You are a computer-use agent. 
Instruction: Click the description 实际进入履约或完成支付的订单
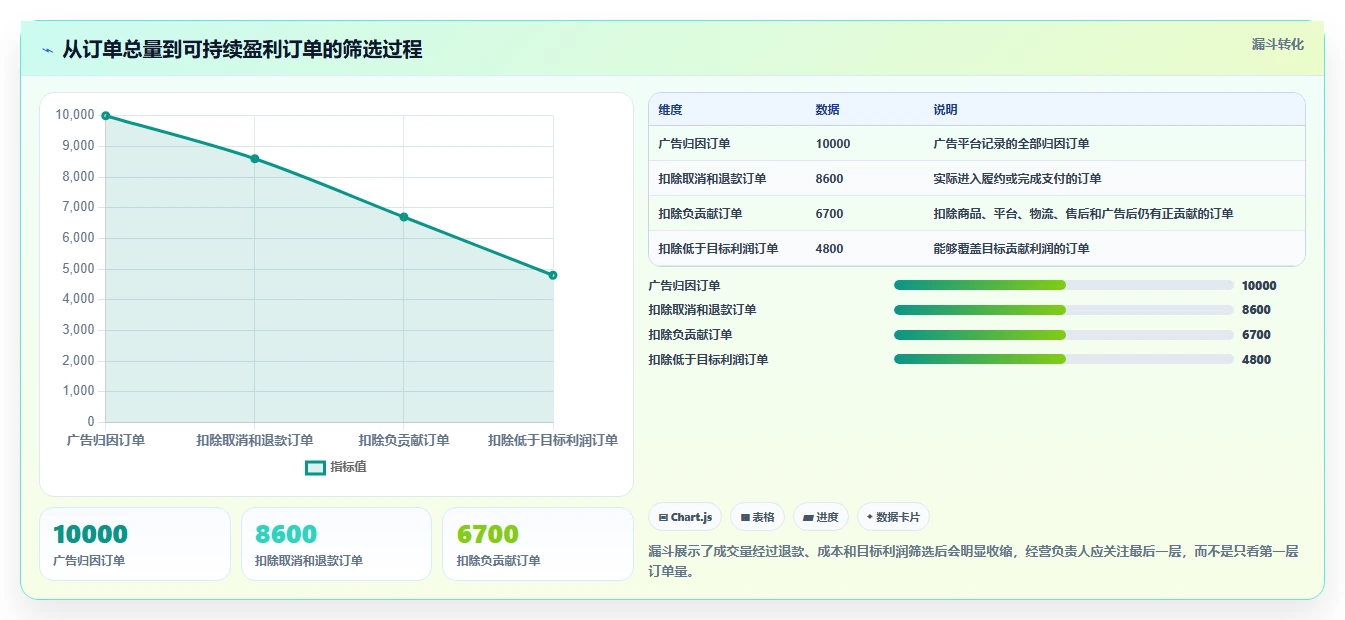pyautogui.click(x=1017, y=179)
